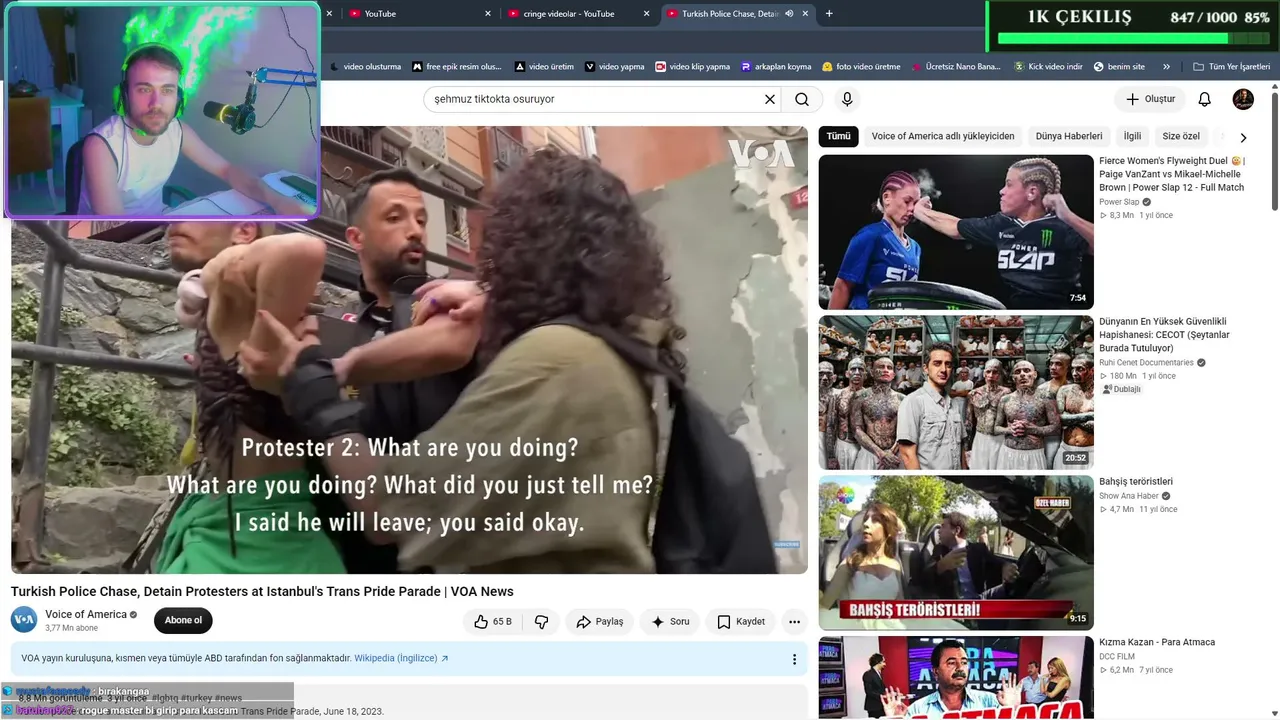Open the account avatar menu

click(x=1243, y=99)
